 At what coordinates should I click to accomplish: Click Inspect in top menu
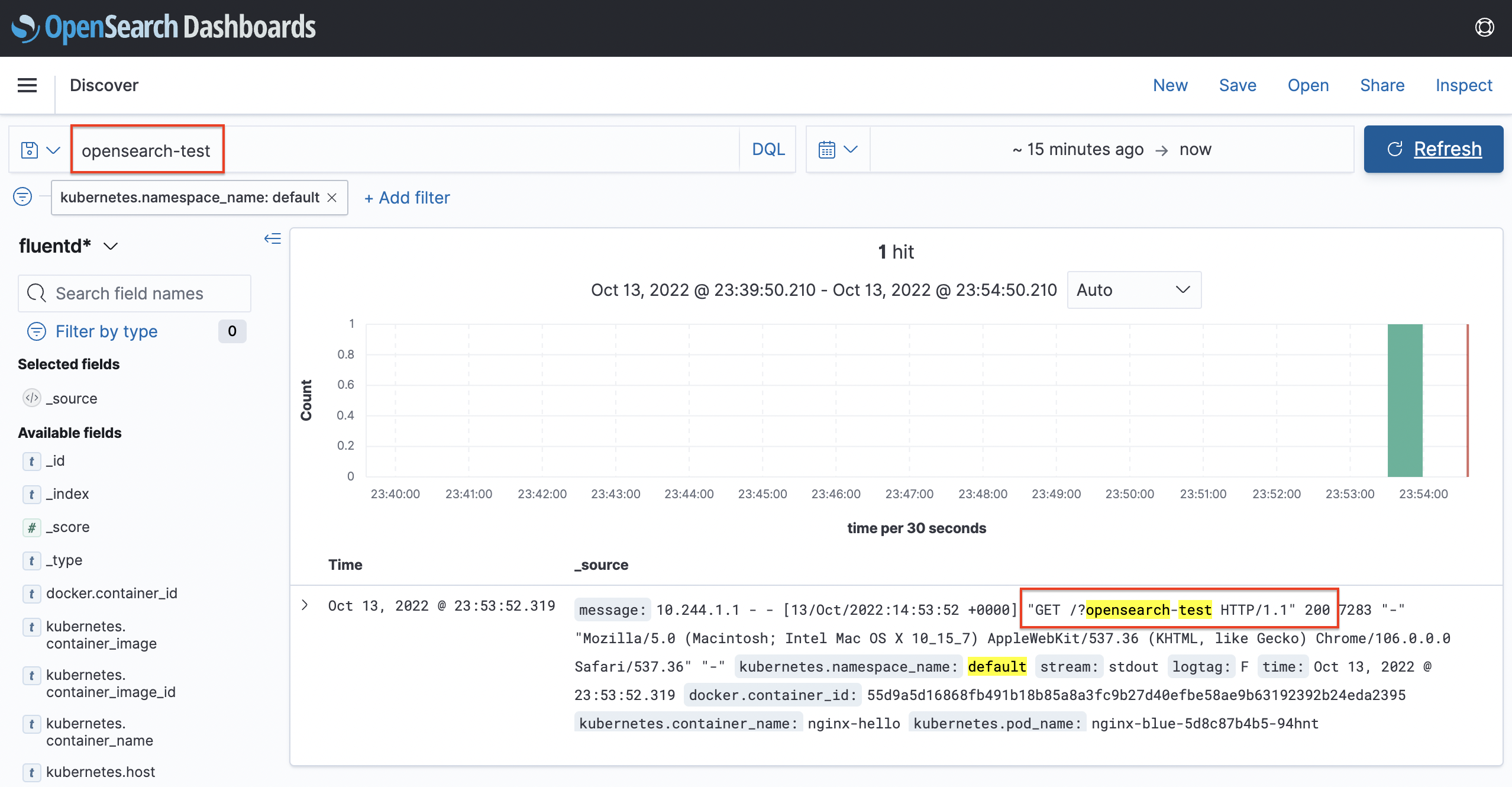click(x=1463, y=85)
